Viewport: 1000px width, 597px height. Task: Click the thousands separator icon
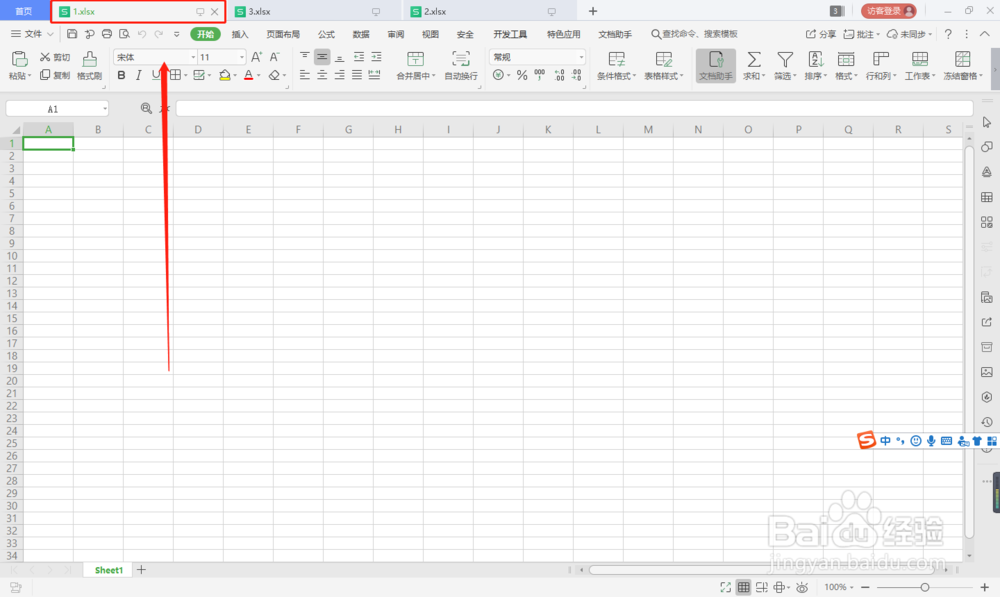click(540, 75)
